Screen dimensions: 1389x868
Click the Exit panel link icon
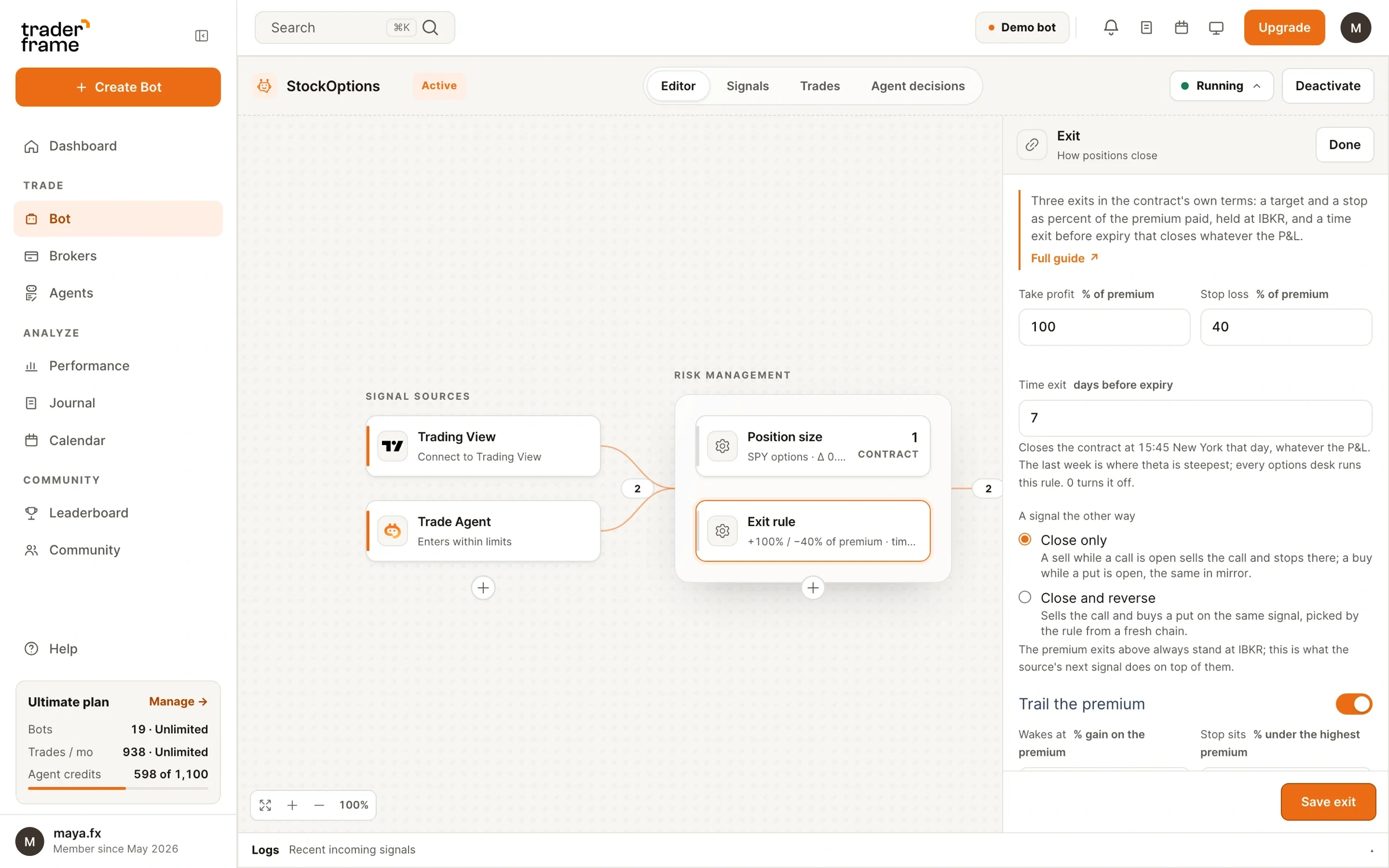click(x=1032, y=145)
